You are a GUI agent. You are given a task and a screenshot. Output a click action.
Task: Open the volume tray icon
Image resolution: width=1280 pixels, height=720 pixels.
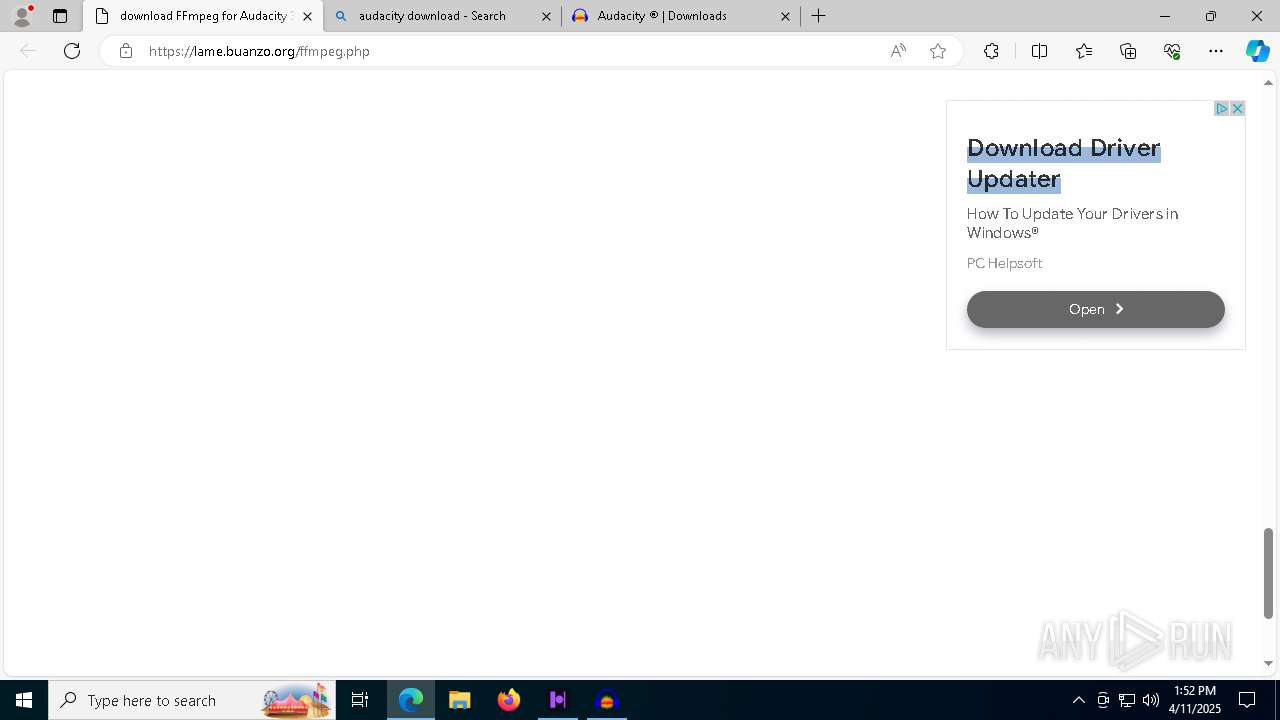coord(1151,700)
